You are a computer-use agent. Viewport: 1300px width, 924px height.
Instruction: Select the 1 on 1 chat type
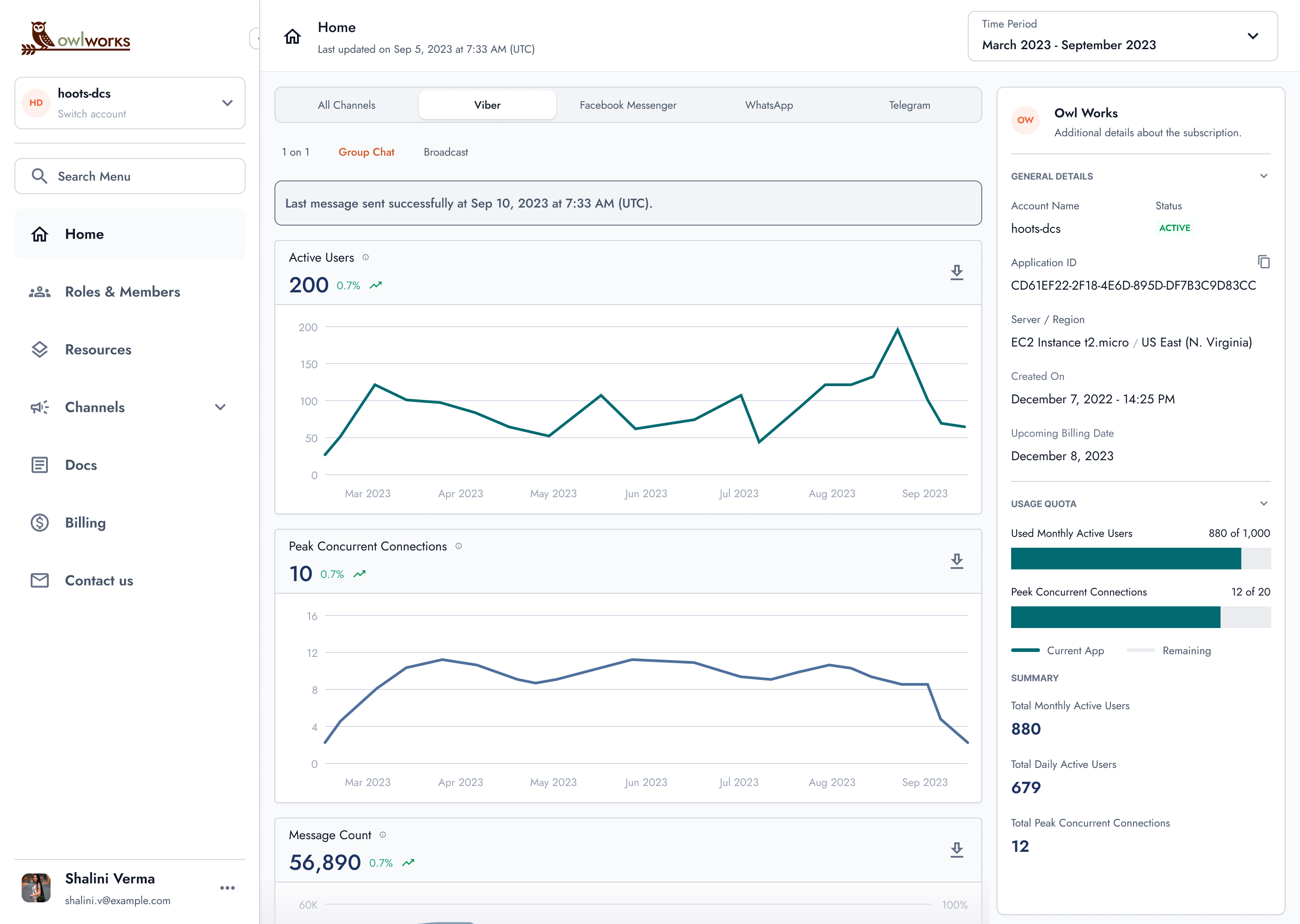(295, 152)
